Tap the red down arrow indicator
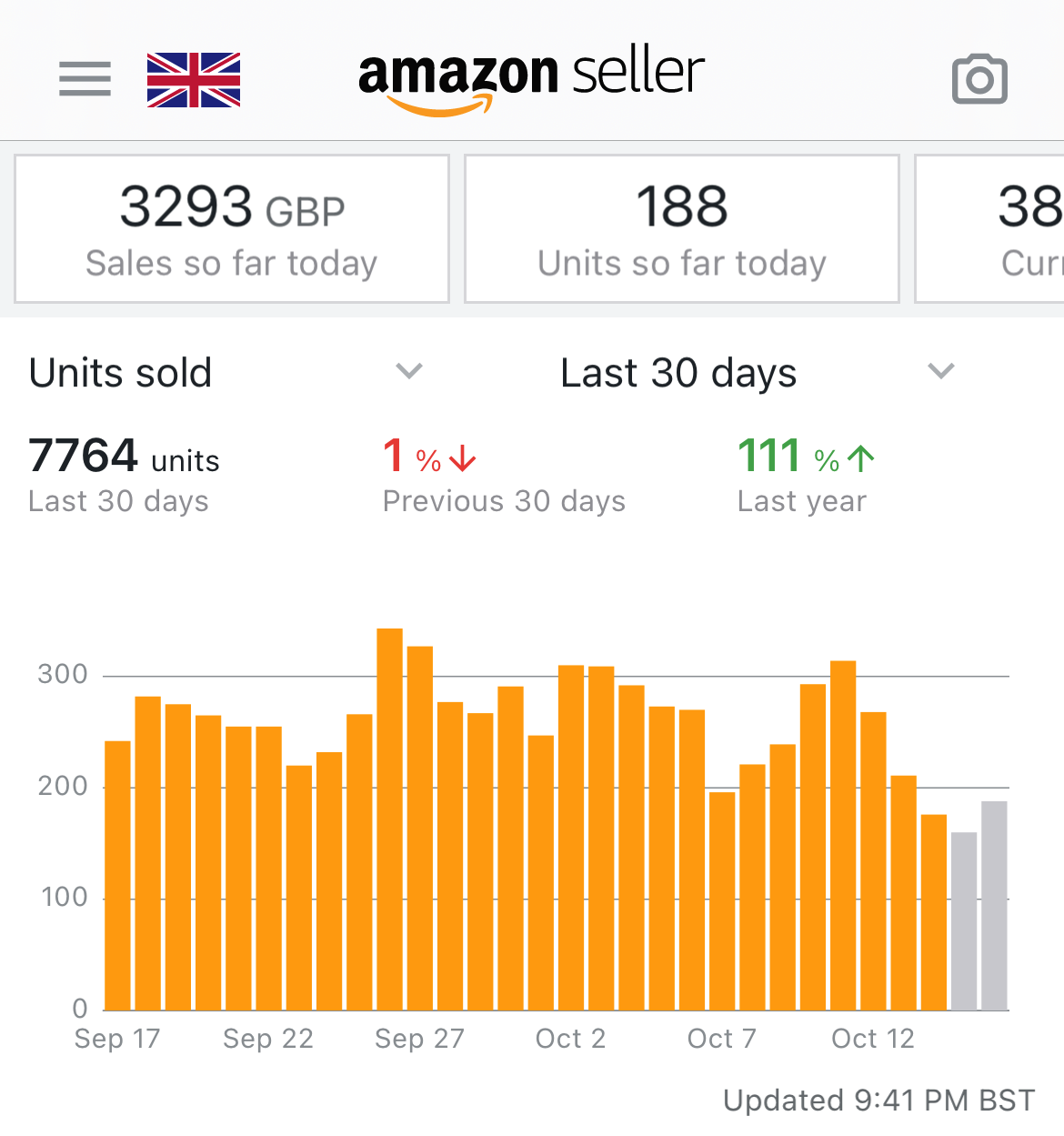Image resolution: width=1064 pixels, height=1136 pixels. [x=463, y=458]
